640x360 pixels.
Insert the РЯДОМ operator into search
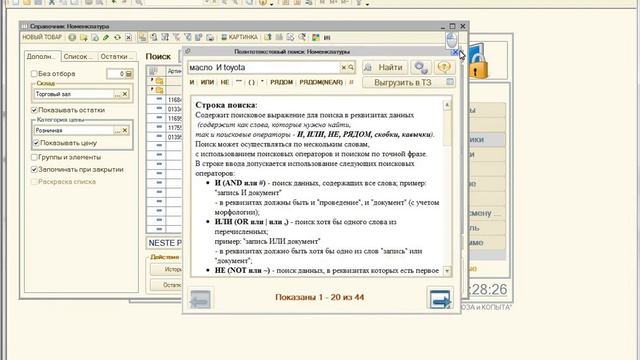[x=282, y=82]
